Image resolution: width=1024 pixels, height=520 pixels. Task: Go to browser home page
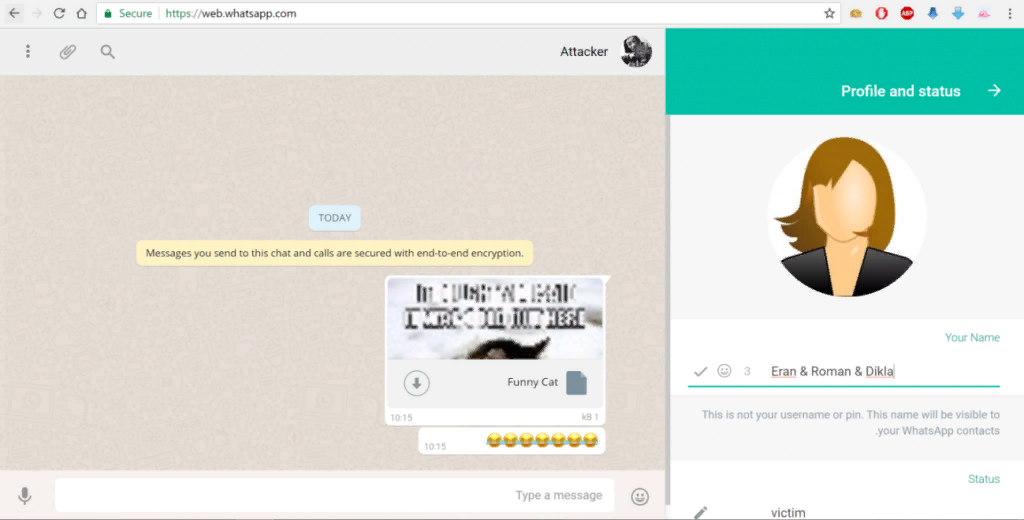[81, 13]
